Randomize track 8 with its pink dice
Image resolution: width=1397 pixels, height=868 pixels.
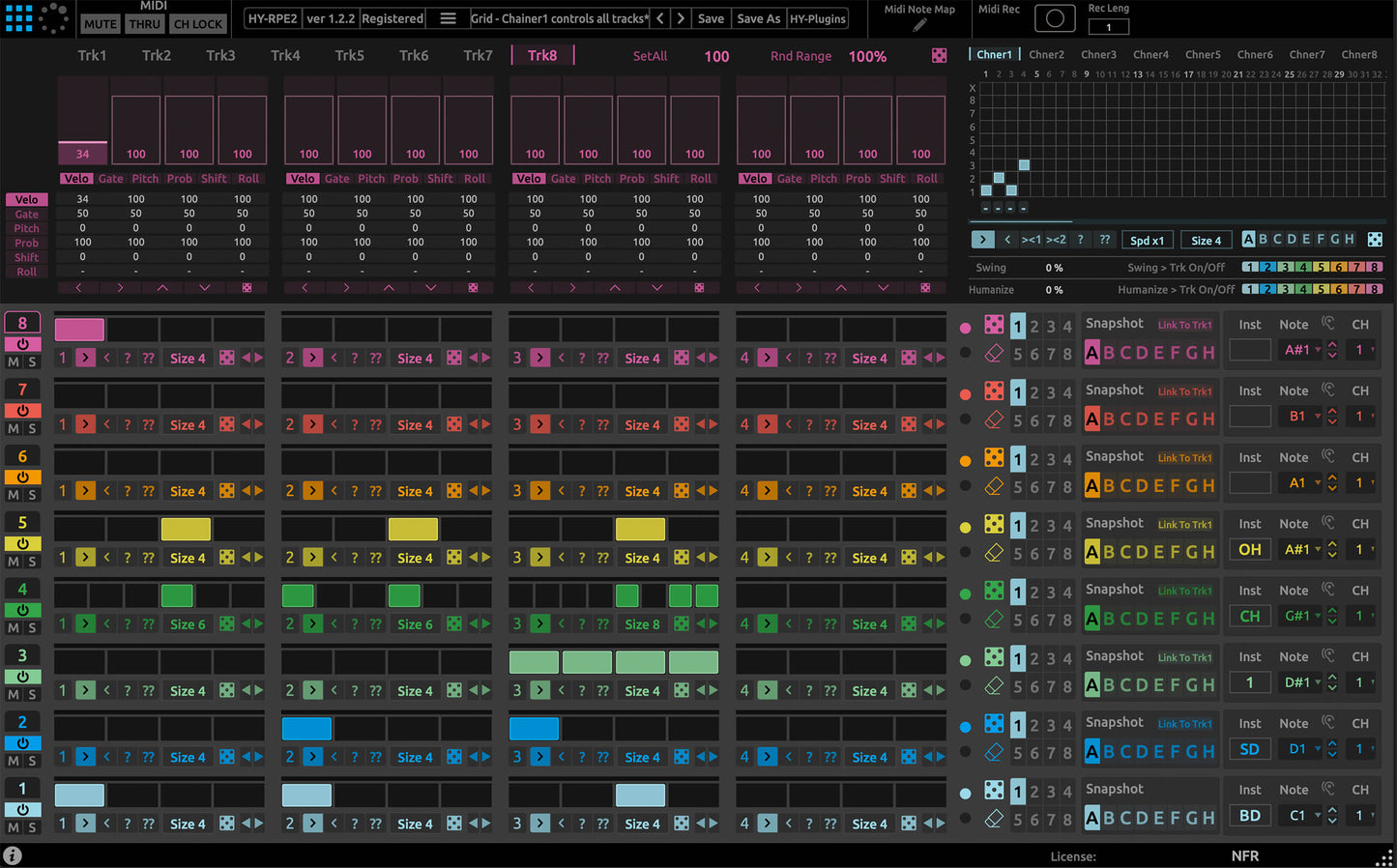pyautogui.click(x=994, y=324)
